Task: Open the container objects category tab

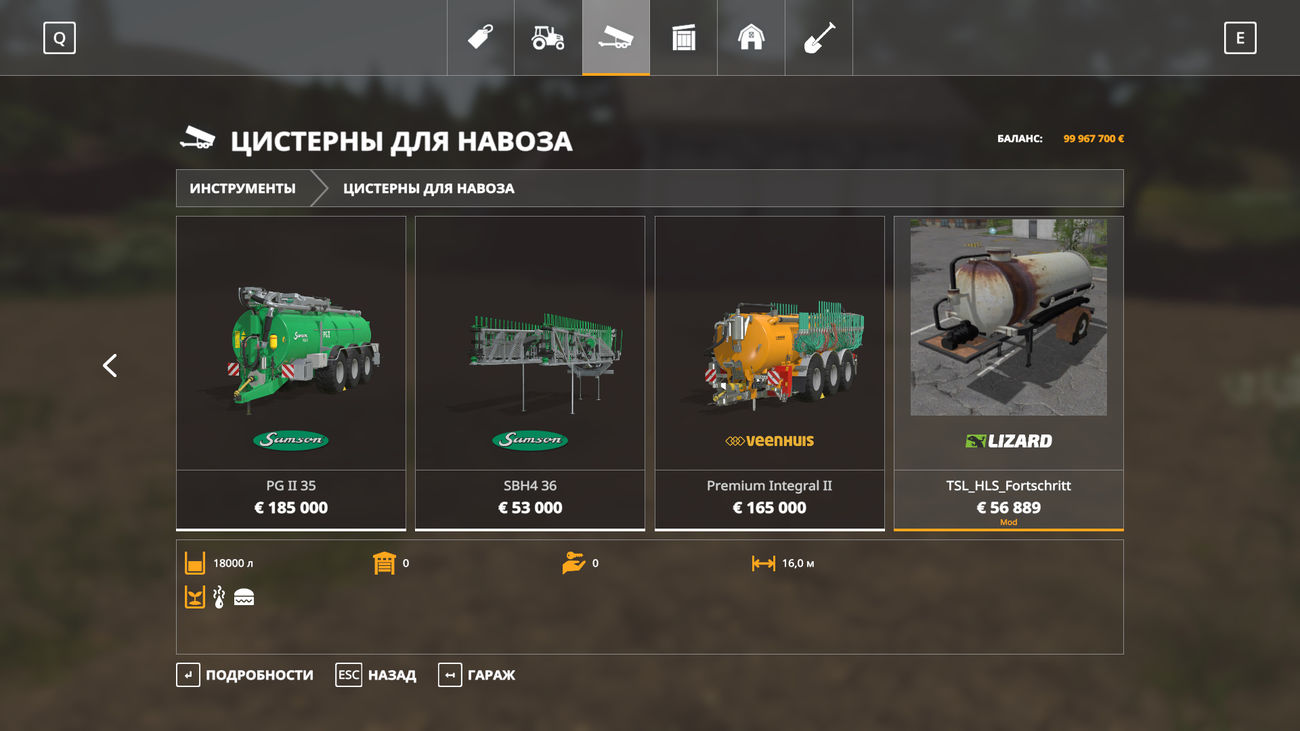Action: point(683,38)
